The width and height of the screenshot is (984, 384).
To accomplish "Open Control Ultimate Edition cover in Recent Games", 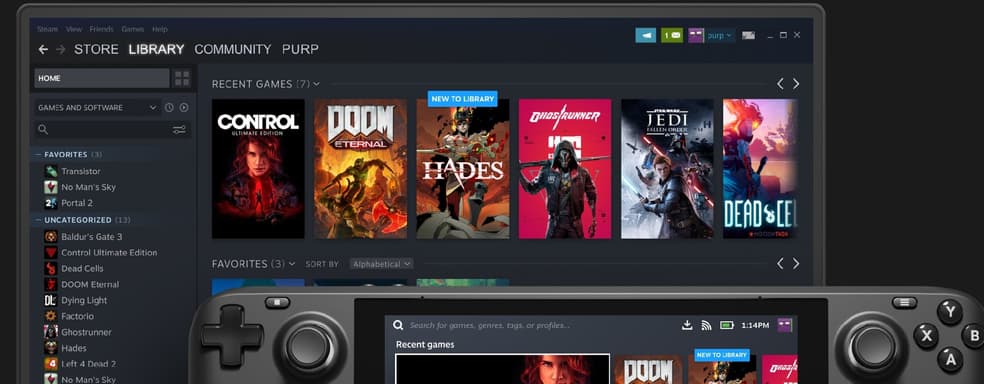I will [x=258, y=169].
